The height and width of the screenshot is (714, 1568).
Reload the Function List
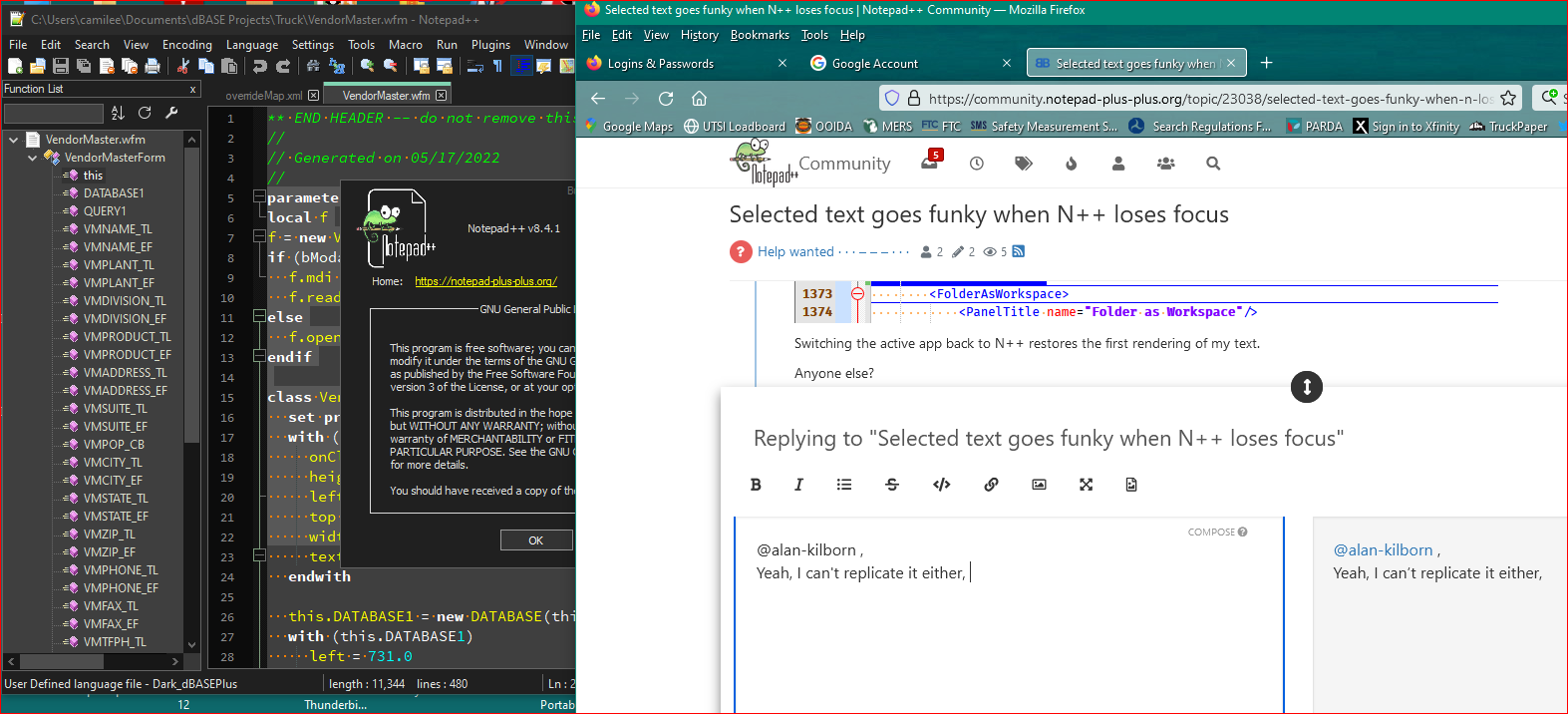click(145, 113)
